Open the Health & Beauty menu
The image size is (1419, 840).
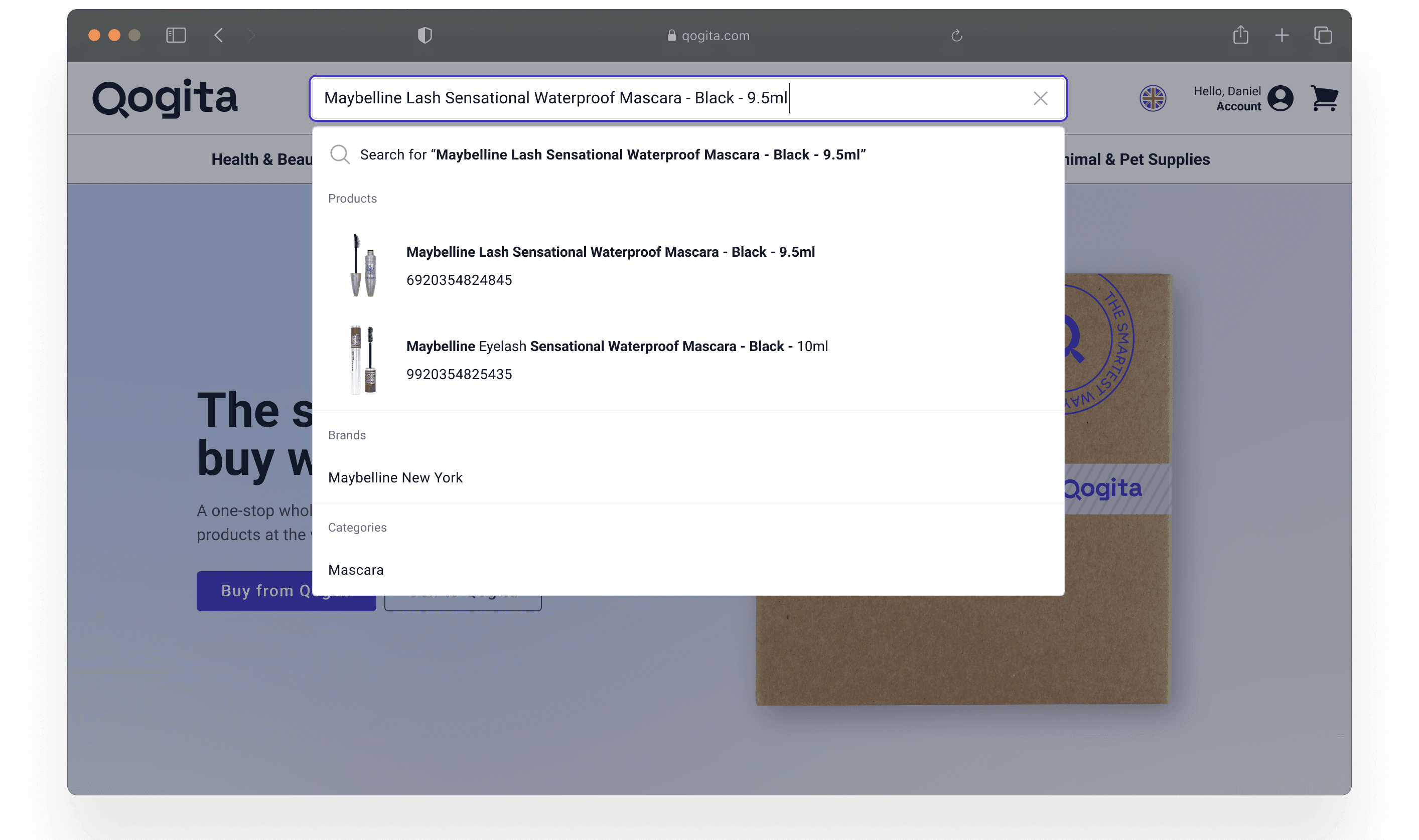click(x=261, y=159)
